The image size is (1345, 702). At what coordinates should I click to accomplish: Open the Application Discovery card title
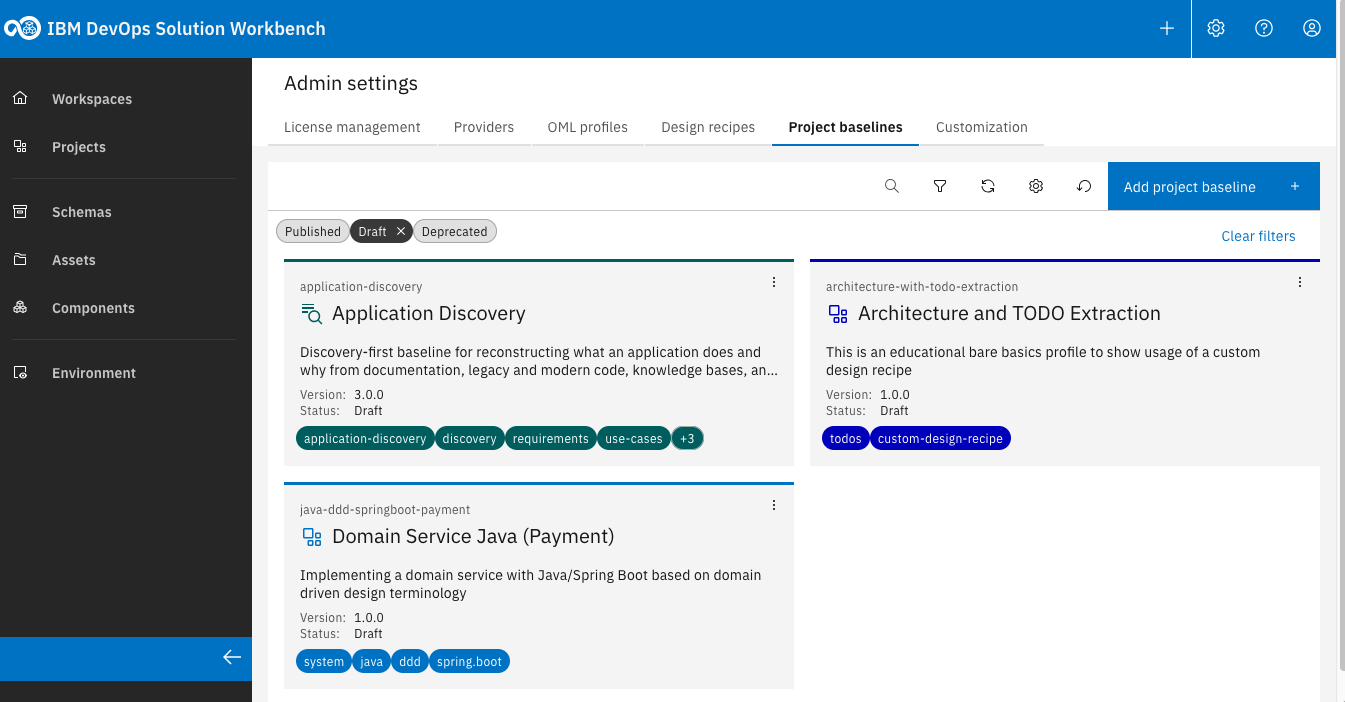point(429,314)
